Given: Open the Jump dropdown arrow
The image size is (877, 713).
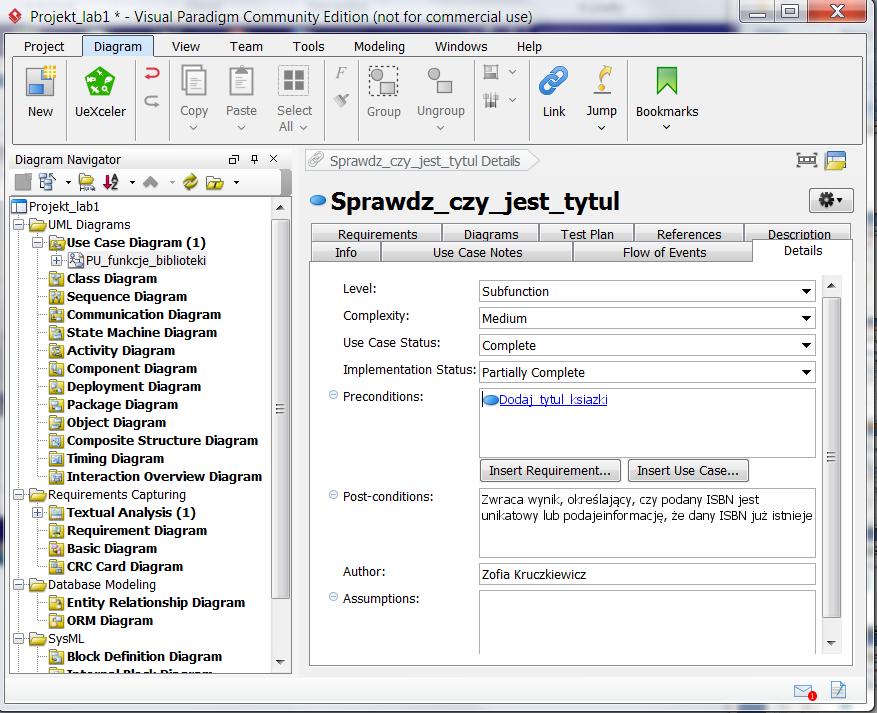Looking at the screenshot, I should coord(601,128).
